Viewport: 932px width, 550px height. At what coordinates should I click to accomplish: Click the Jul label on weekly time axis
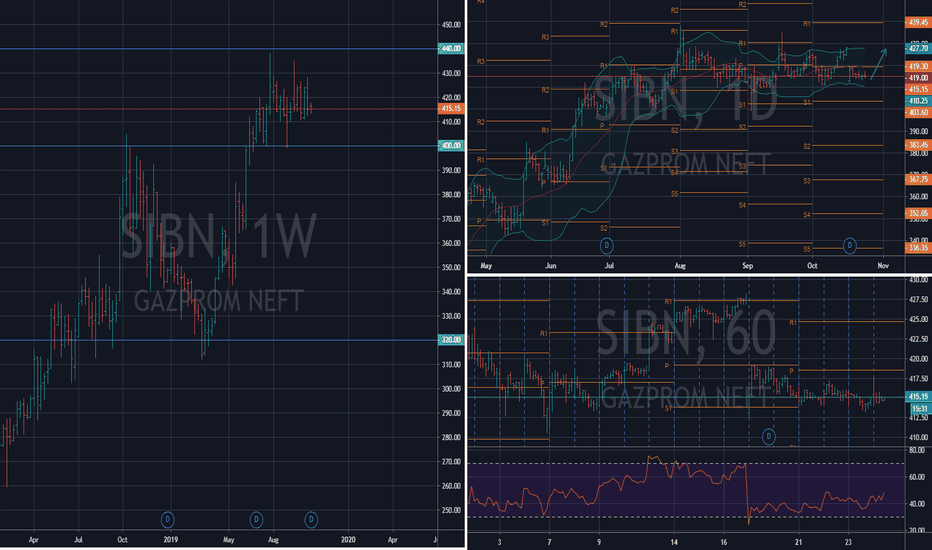[x=78, y=540]
